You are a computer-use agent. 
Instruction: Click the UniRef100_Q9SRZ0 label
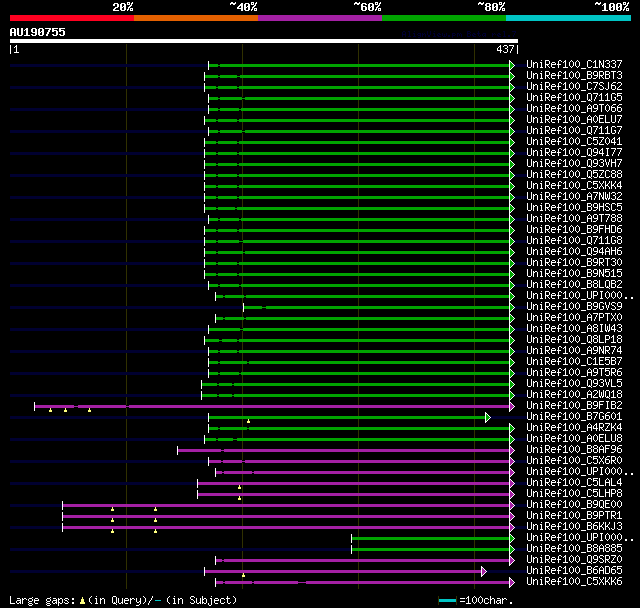574,560
